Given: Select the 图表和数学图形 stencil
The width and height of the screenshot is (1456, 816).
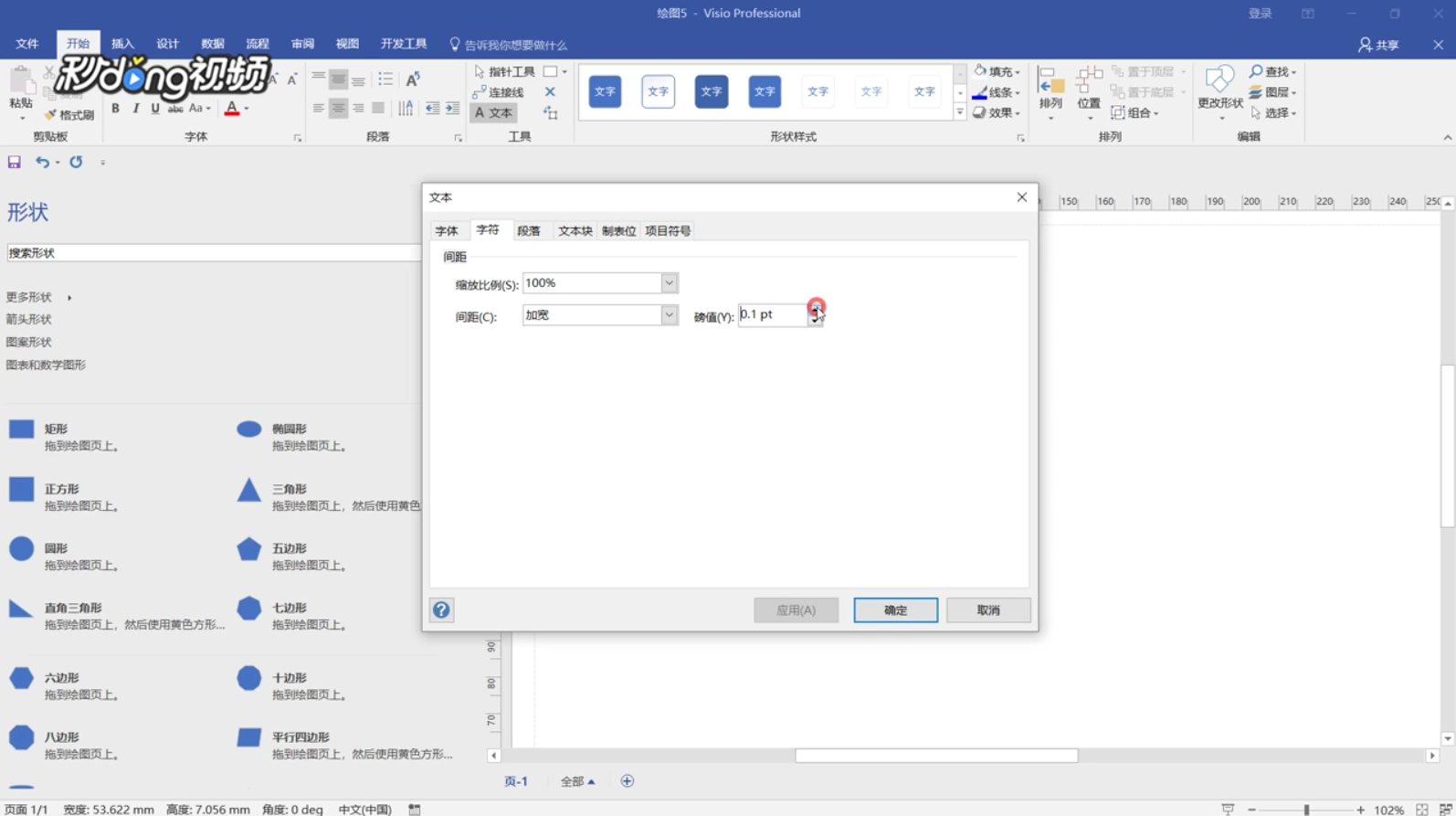Looking at the screenshot, I should [x=46, y=365].
